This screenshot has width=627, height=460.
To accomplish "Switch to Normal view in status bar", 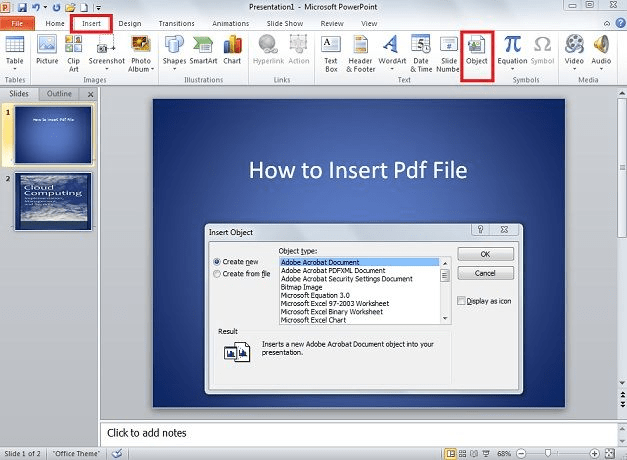I will [451, 453].
